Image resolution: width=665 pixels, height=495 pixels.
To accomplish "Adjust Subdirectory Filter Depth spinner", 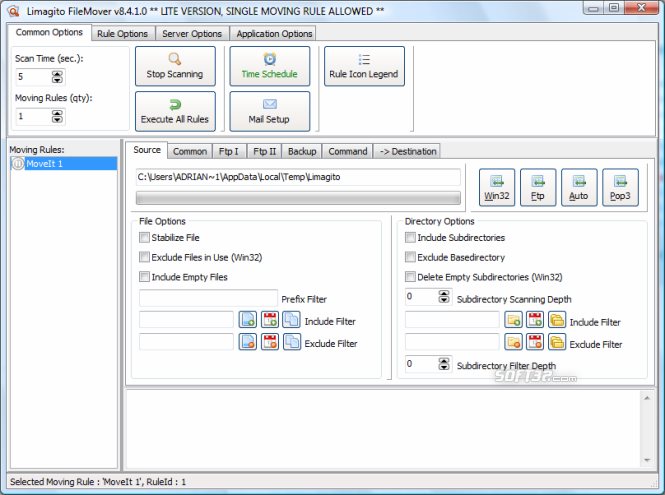I will tap(444, 364).
